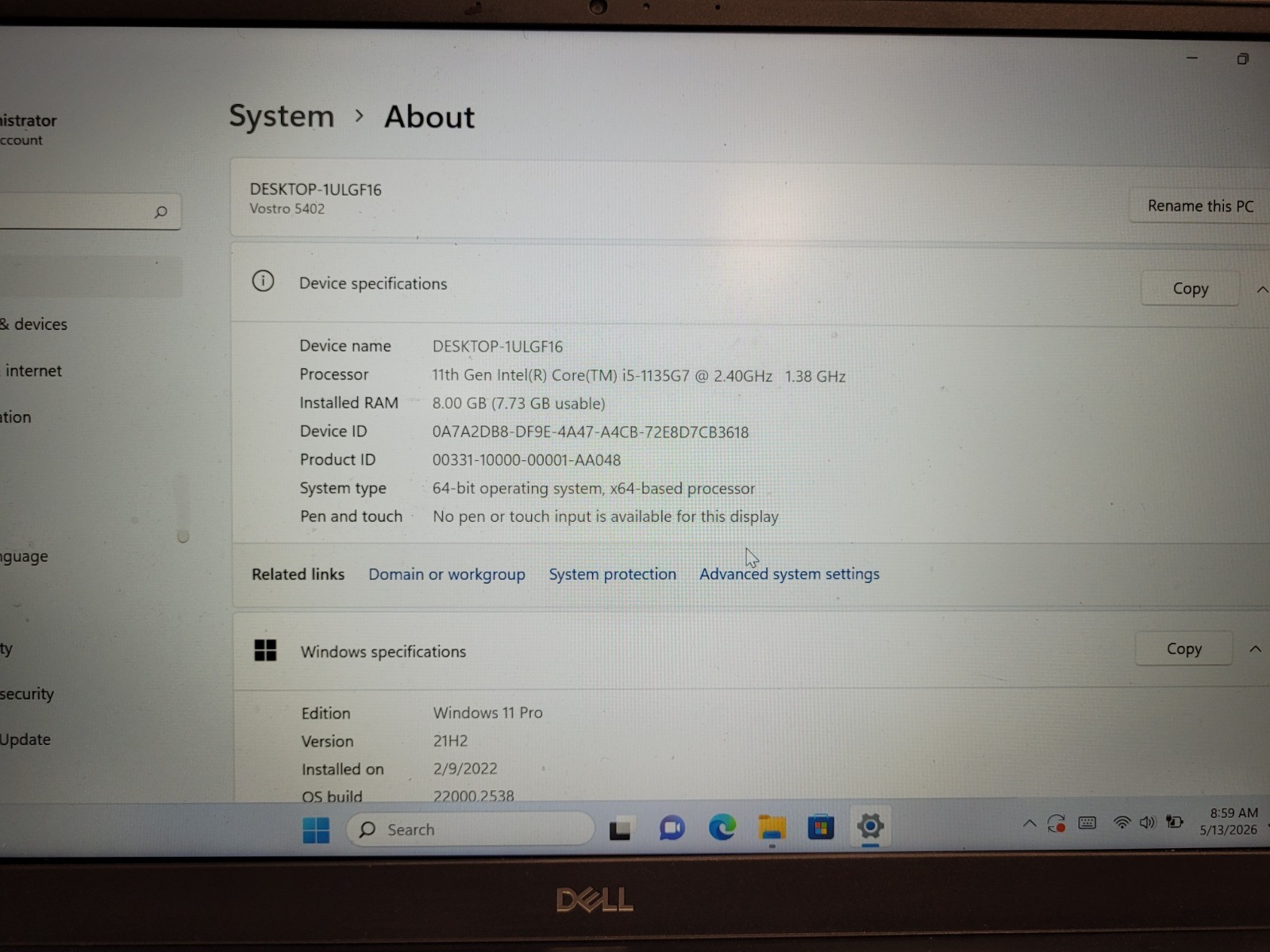The height and width of the screenshot is (952, 1270).
Task: Open the touch keyboard tray icon
Action: [1087, 823]
